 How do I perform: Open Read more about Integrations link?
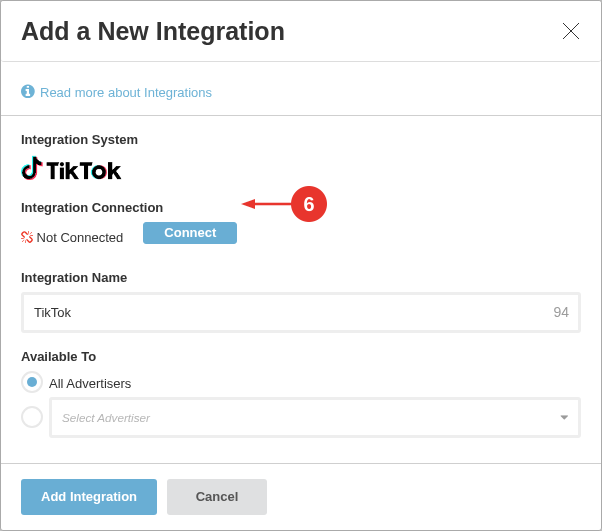coord(126,93)
